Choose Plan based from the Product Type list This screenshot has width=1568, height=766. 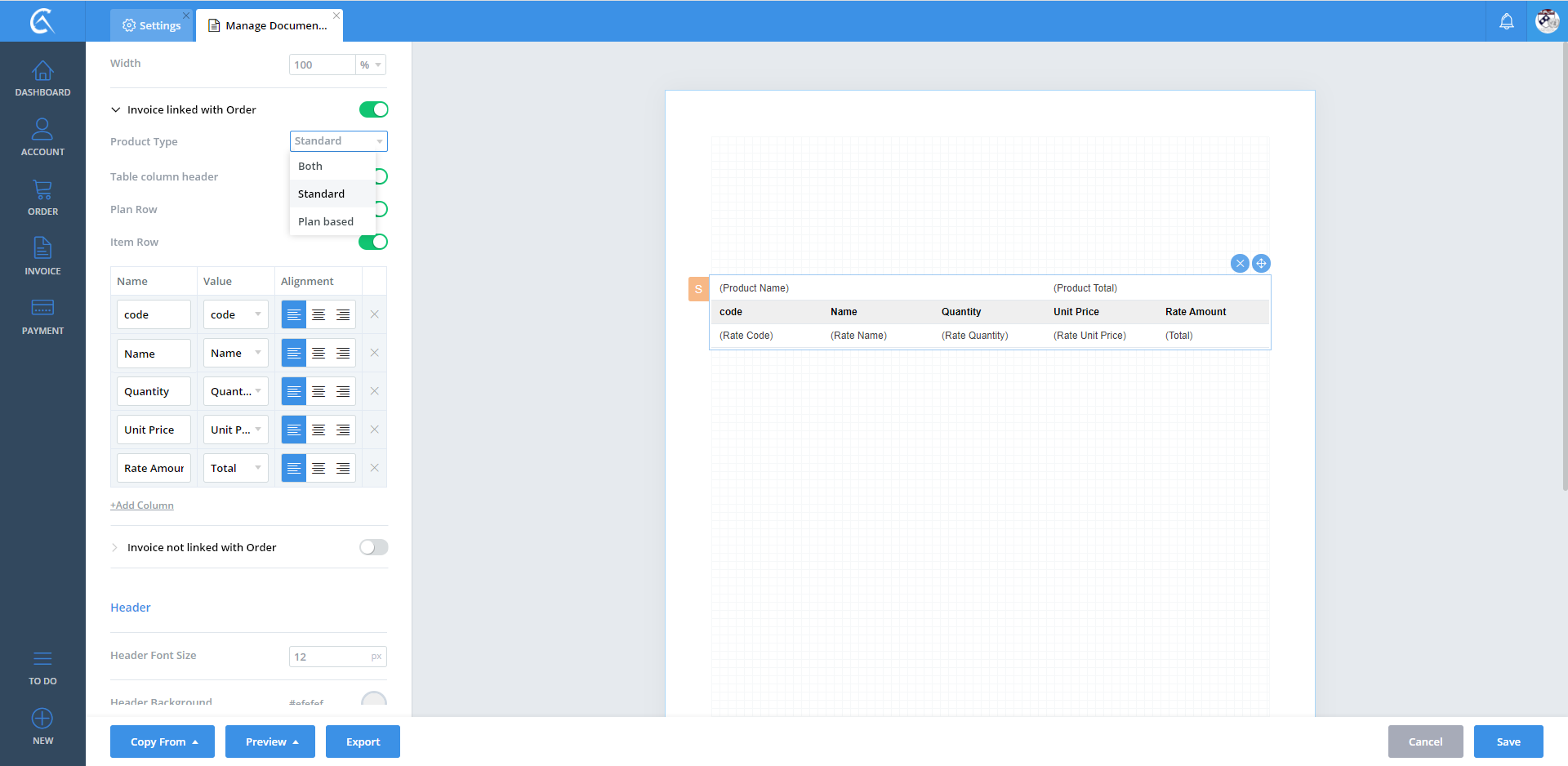(326, 221)
